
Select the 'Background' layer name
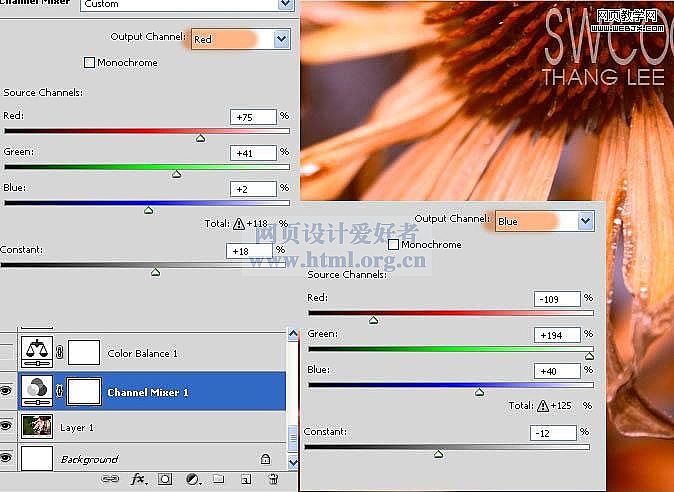pyautogui.click(x=89, y=459)
